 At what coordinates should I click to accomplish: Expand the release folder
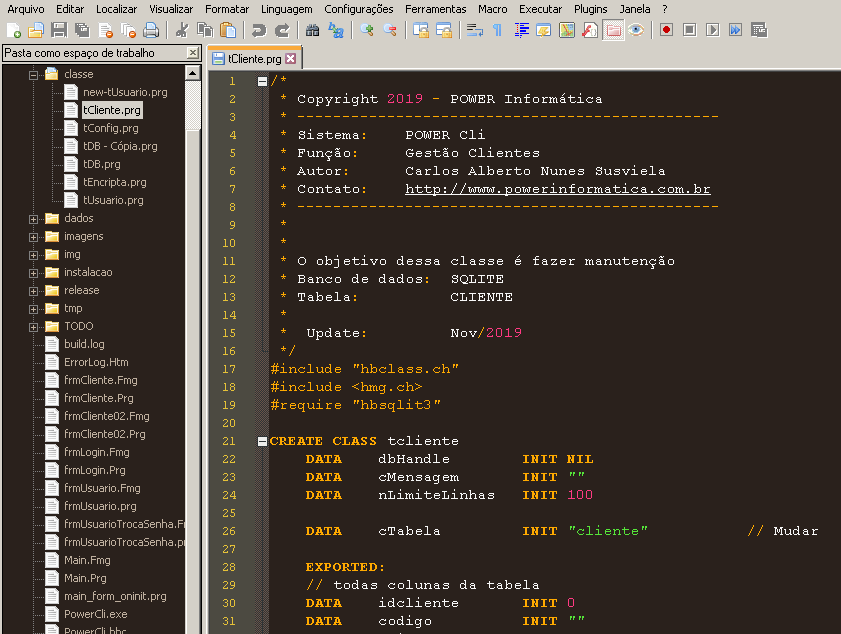point(33,291)
